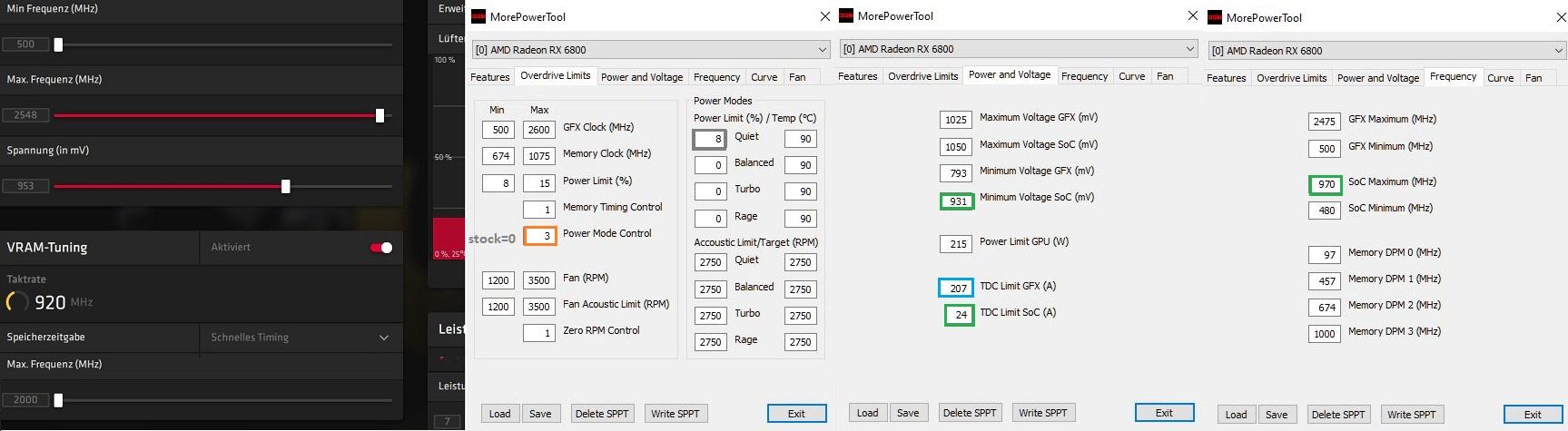Open Fan tab in Overdrive Limits window

pos(797,77)
